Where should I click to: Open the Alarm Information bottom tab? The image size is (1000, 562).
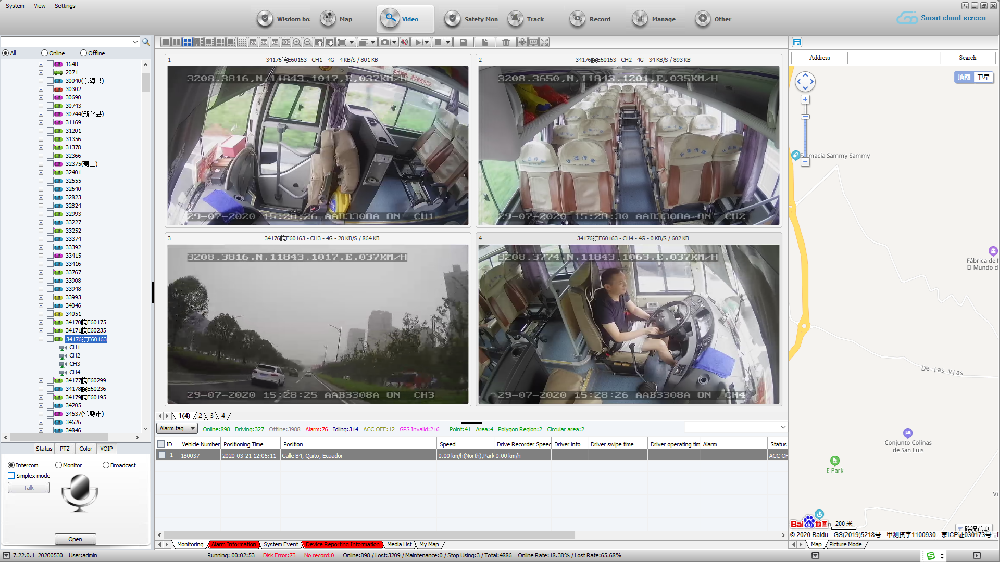coord(233,544)
